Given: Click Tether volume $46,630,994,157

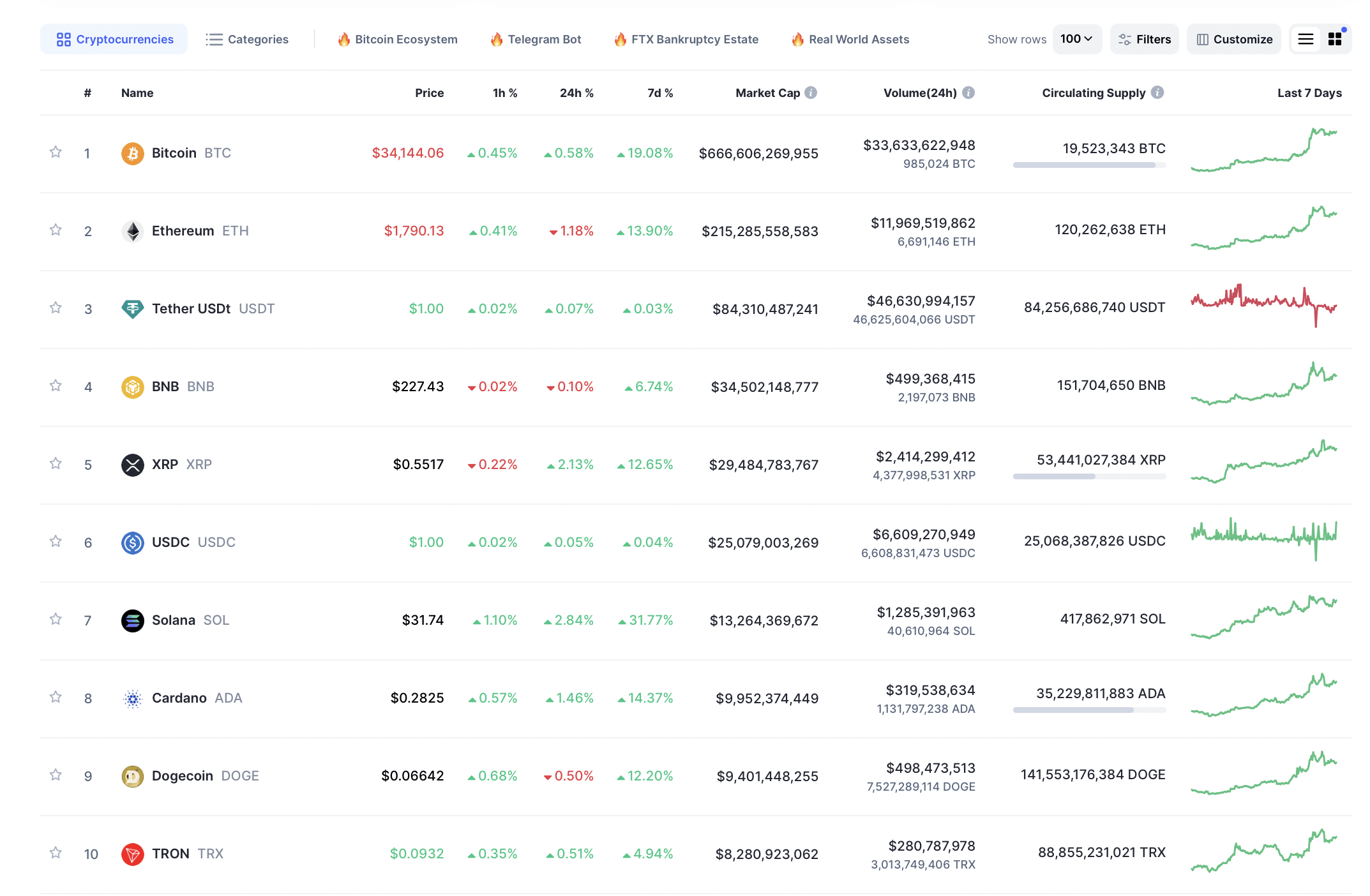Looking at the screenshot, I should pos(921,301).
